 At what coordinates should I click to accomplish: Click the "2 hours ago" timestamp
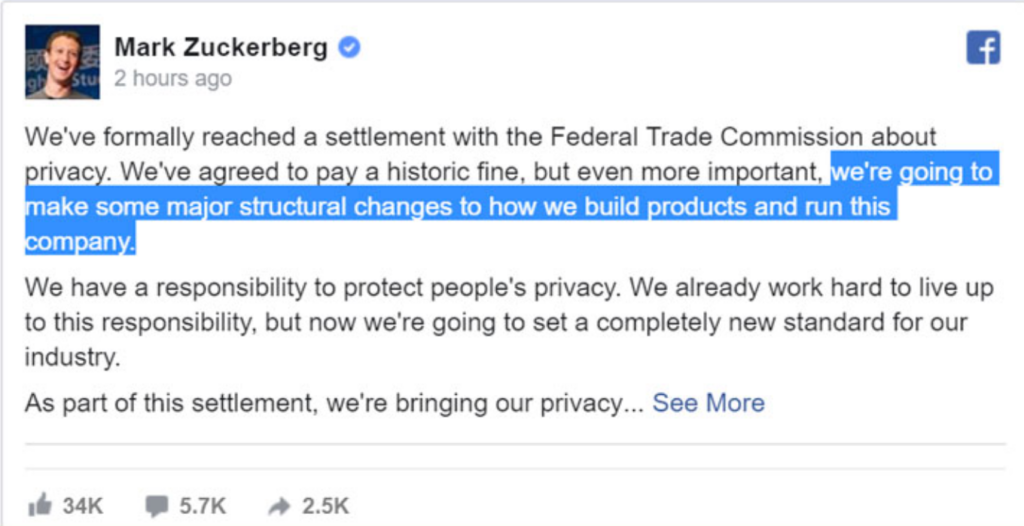172,79
